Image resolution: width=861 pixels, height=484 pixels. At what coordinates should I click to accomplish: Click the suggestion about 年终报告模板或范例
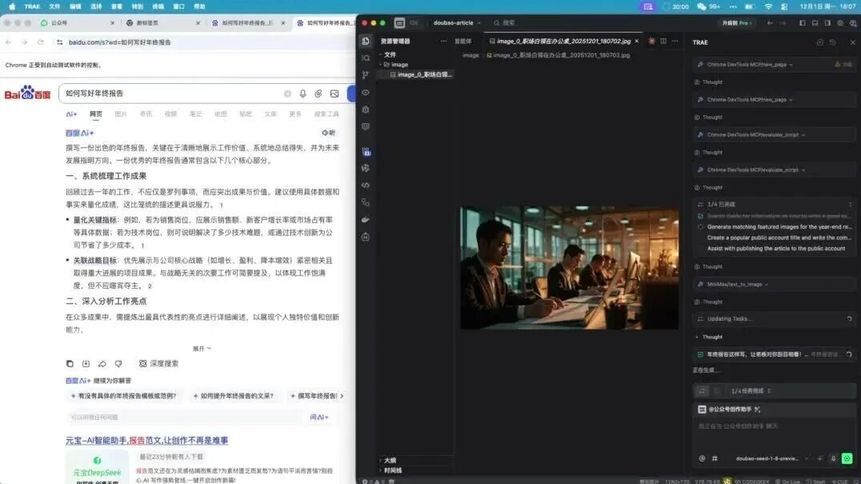[124, 396]
